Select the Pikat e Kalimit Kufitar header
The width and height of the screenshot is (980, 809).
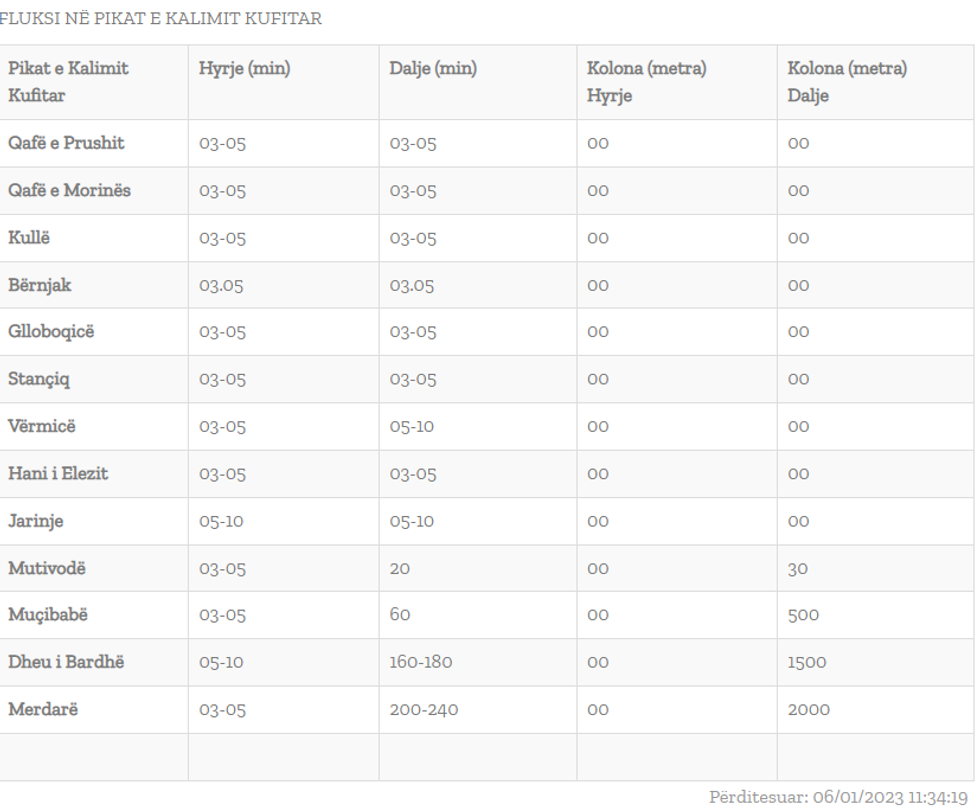point(68,81)
